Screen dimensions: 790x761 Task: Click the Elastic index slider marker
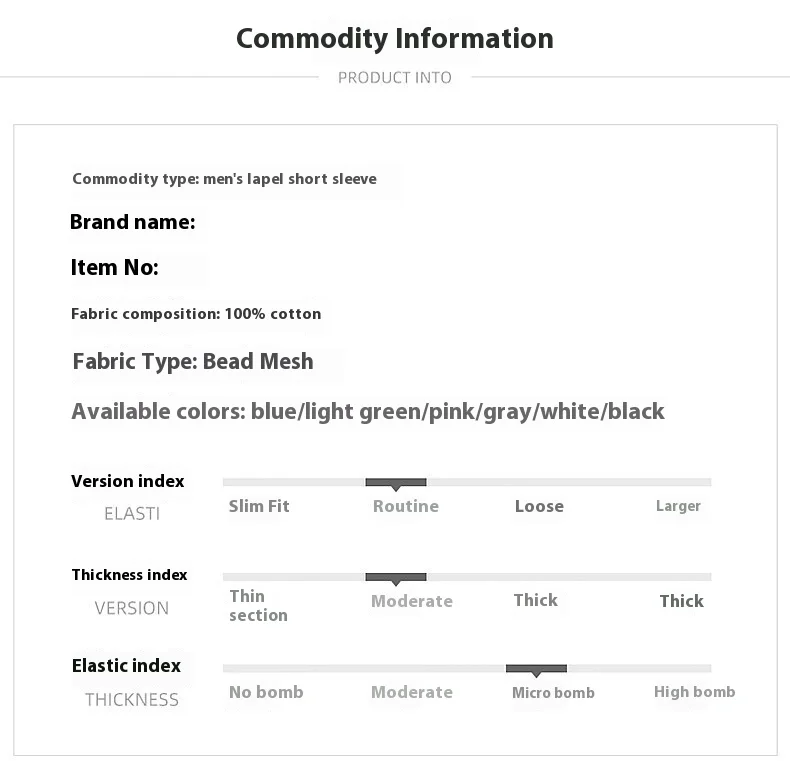click(x=536, y=669)
